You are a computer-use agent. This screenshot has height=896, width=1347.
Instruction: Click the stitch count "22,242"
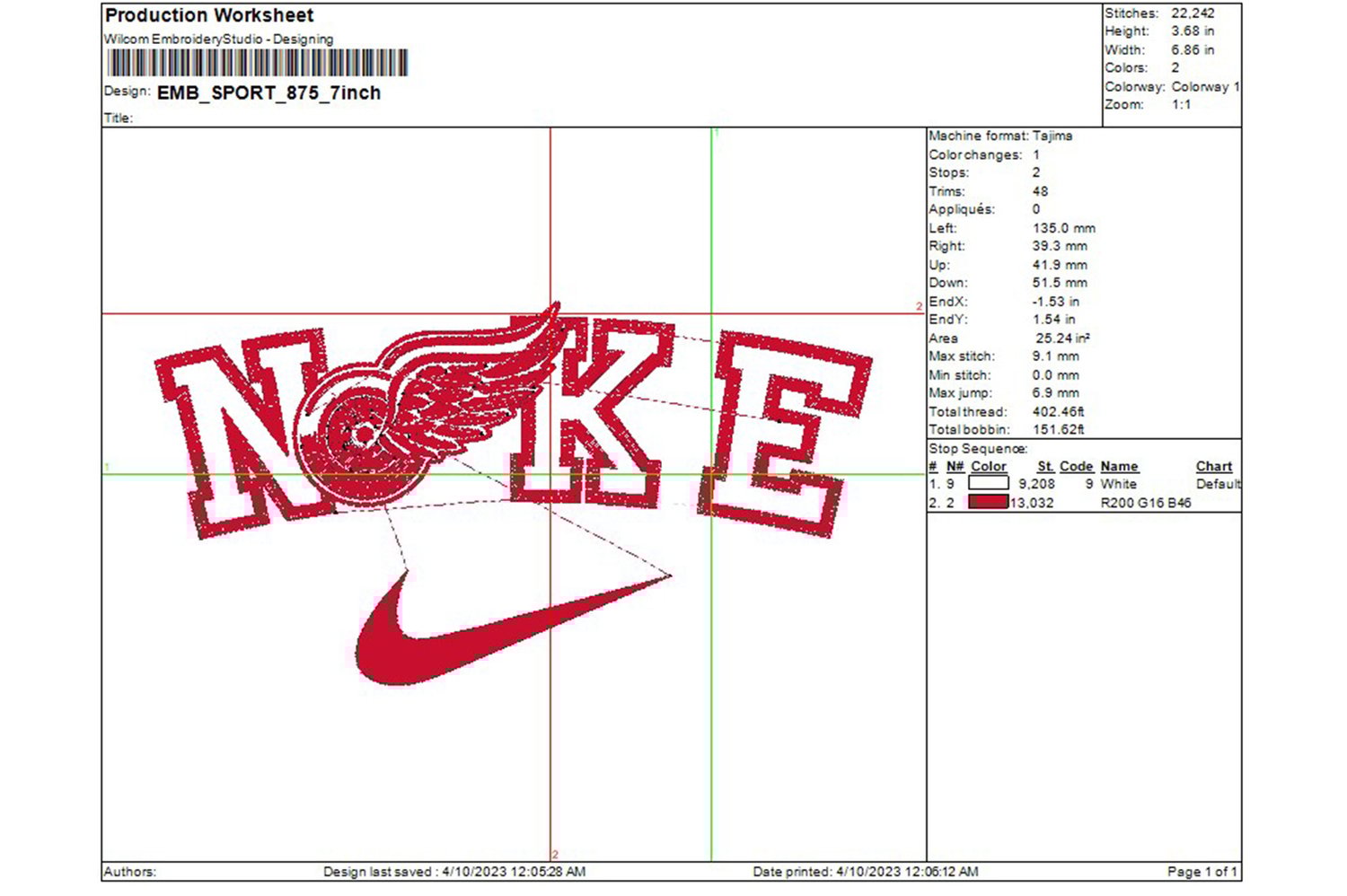pos(1193,13)
